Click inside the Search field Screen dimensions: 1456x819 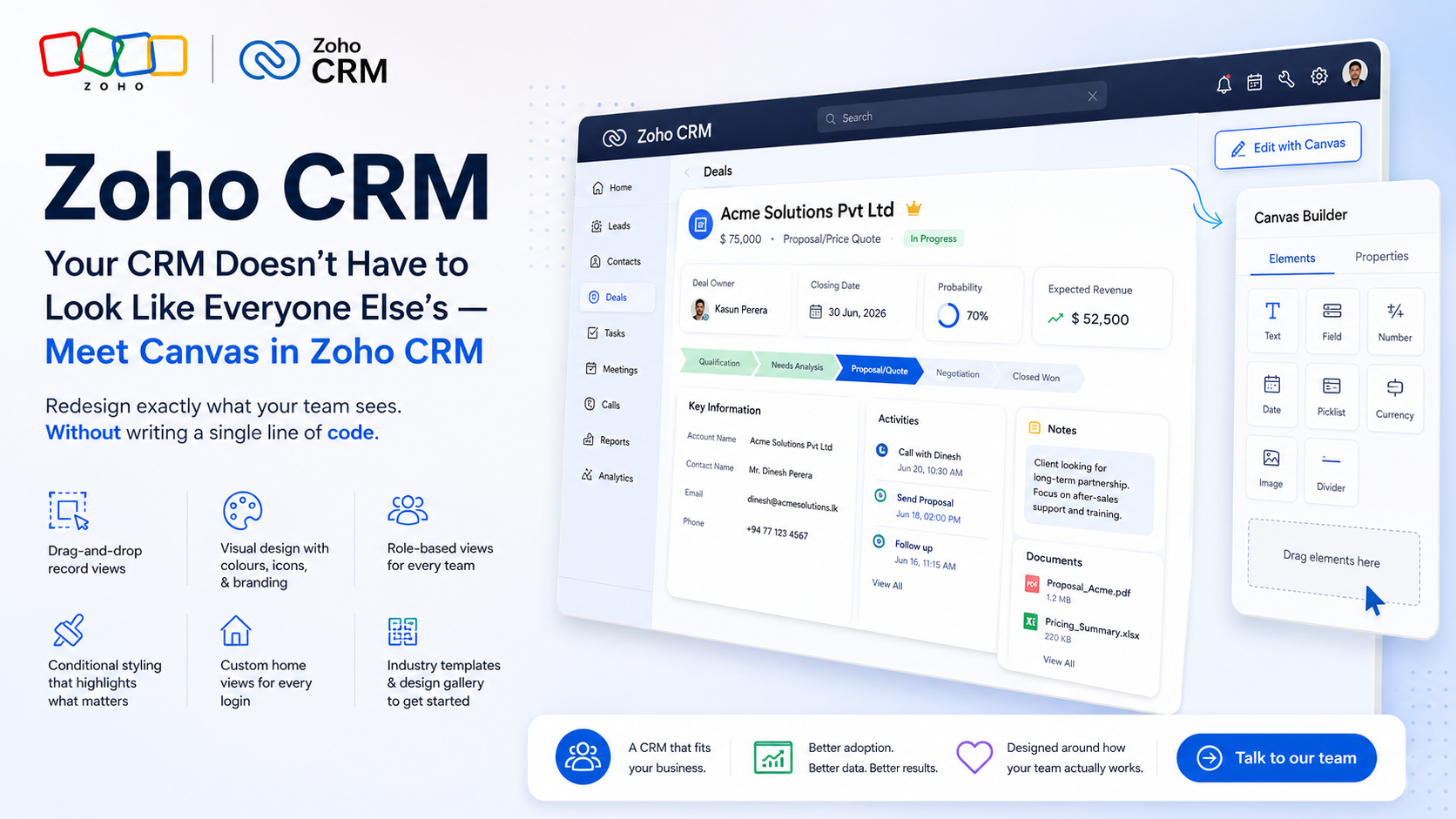[961, 108]
